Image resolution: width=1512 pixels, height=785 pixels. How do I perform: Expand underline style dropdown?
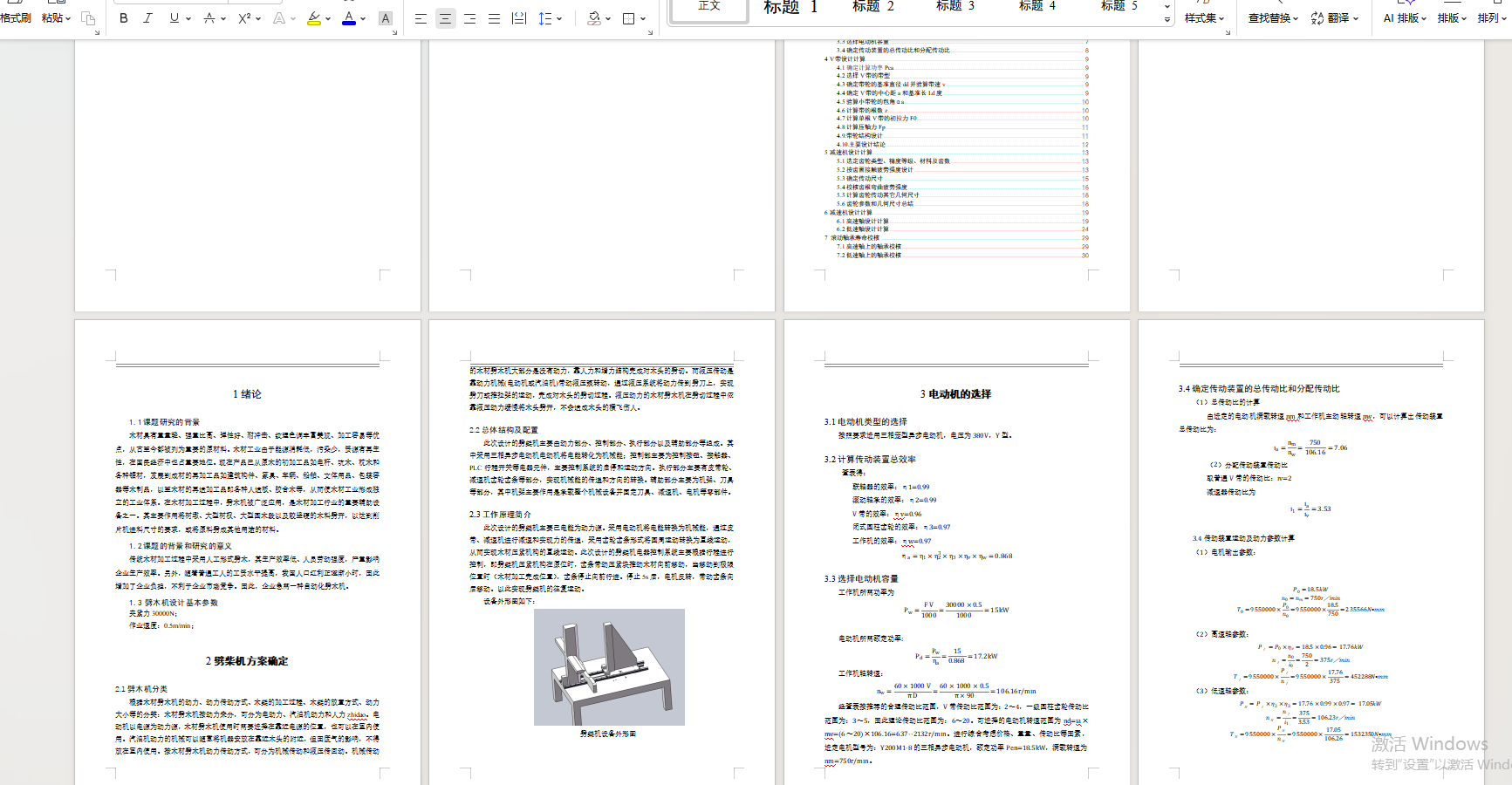[188, 19]
